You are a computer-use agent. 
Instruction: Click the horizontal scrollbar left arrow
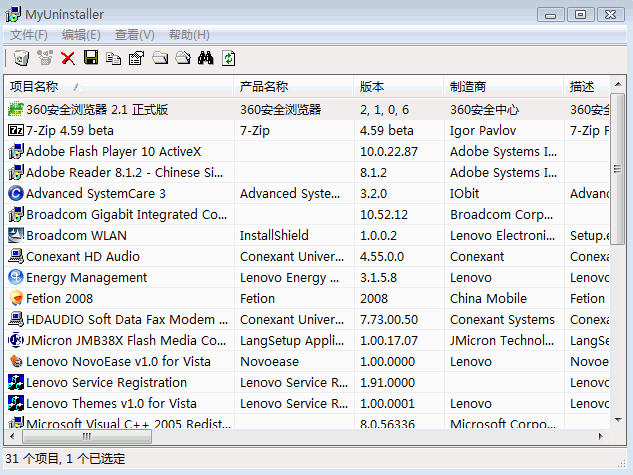(x=12, y=436)
